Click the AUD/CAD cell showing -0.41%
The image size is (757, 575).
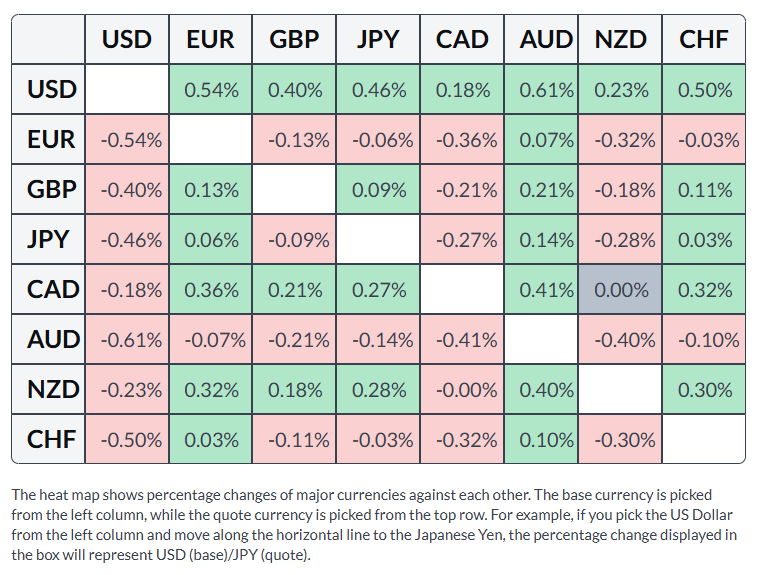(x=463, y=340)
